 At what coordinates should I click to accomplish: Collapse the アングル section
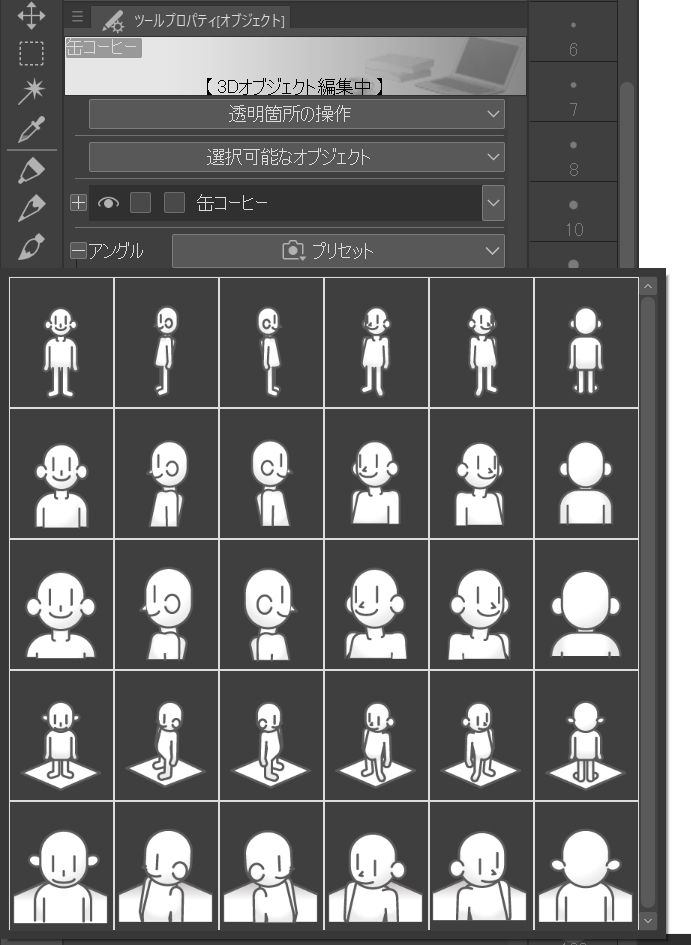click(78, 252)
